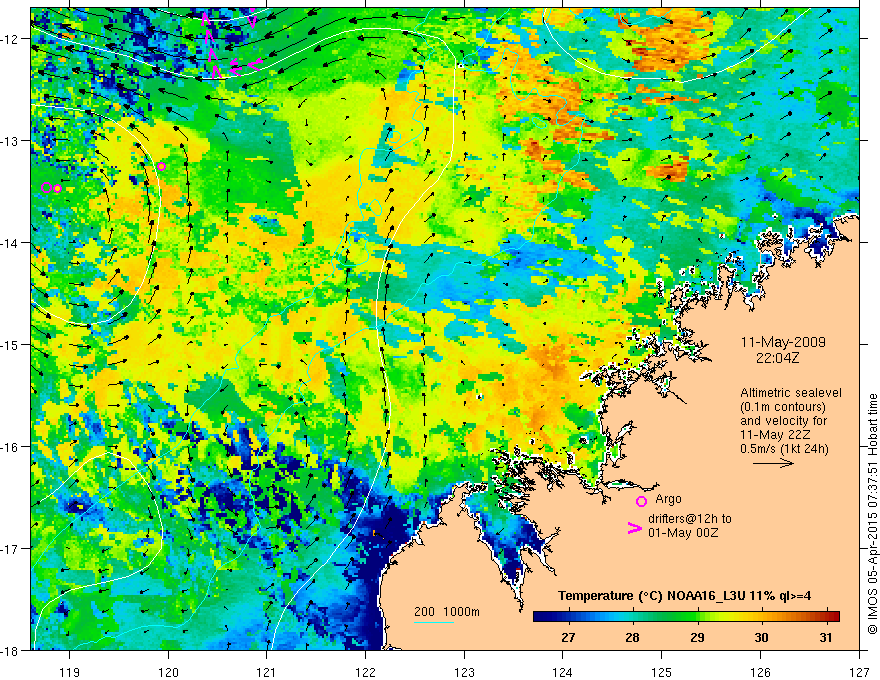
Task: Click the latitude axis label -18
Action: pos(11,650)
